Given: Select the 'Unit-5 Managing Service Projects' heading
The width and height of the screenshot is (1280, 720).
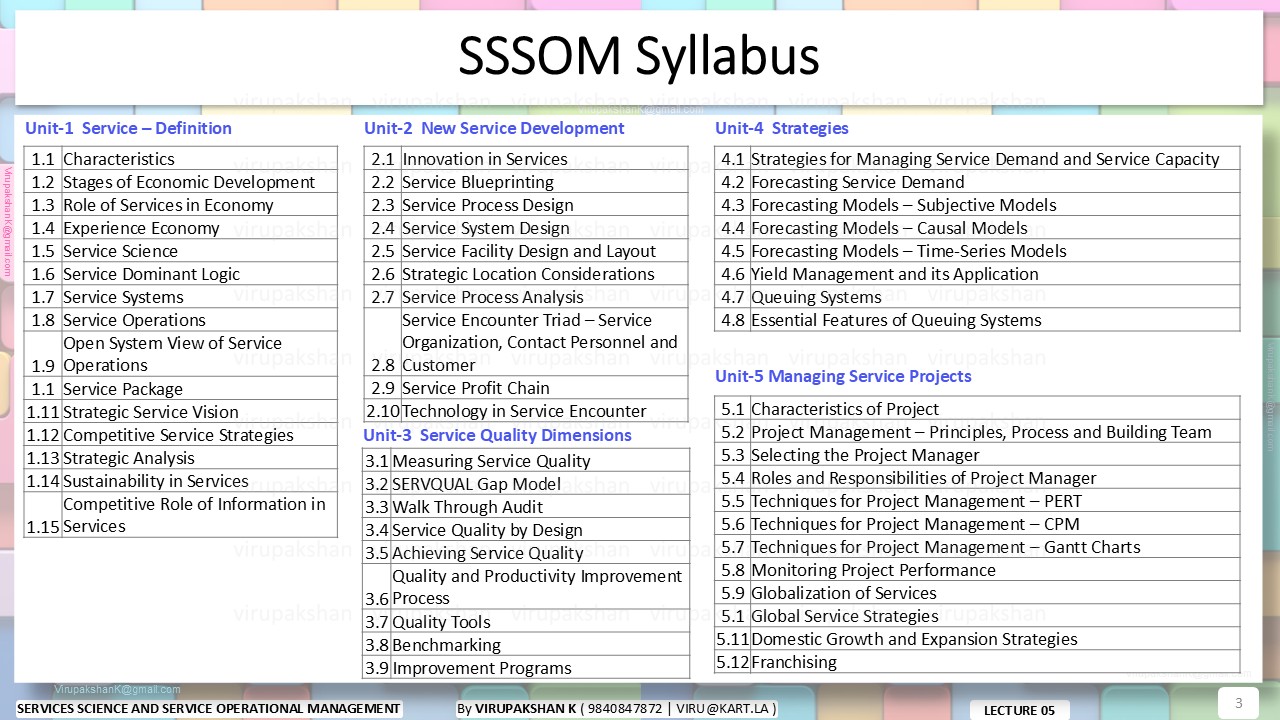Looking at the screenshot, I should [843, 376].
